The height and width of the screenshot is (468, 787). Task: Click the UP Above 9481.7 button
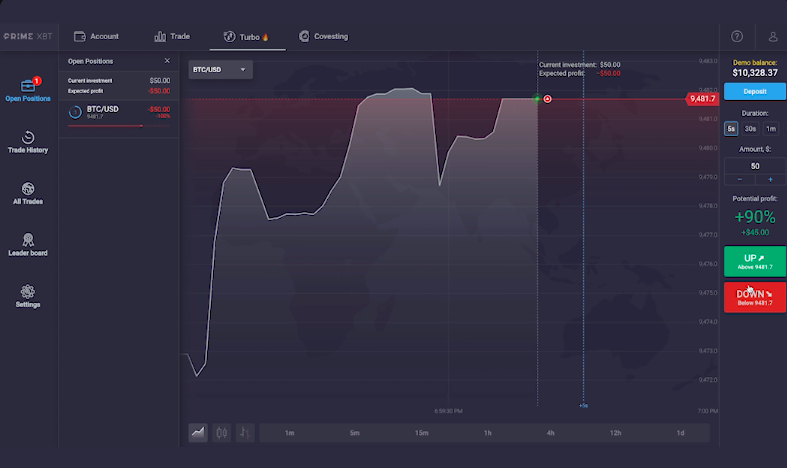(754, 261)
